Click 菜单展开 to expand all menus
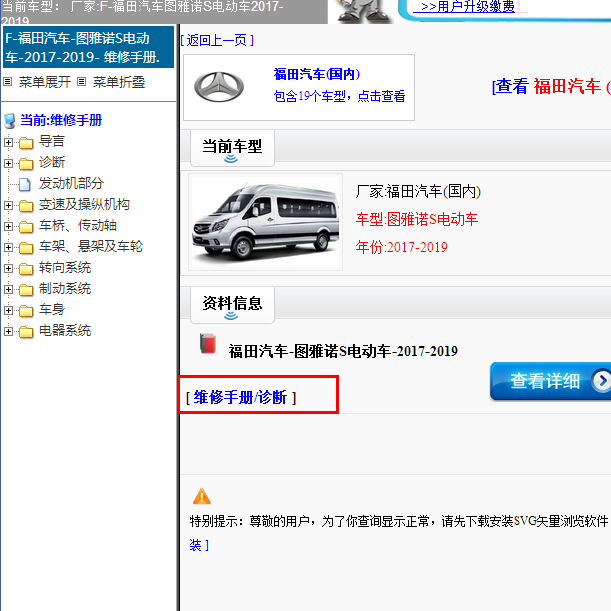This screenshot has height=611, width=611. pyautogui.click(x=45, y=82)
